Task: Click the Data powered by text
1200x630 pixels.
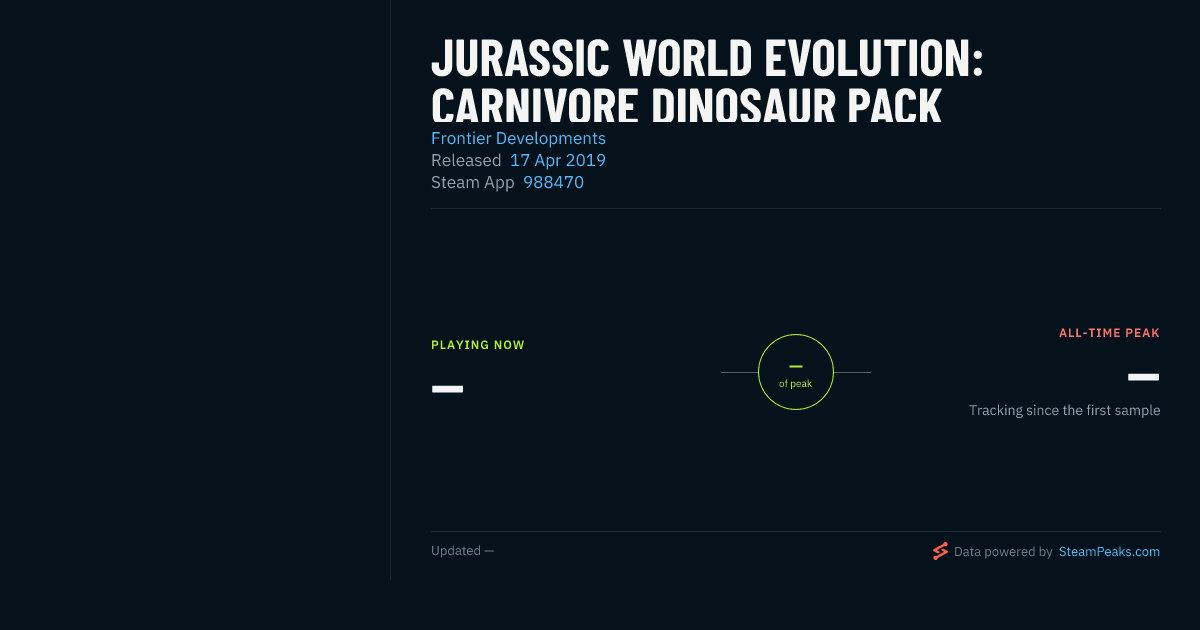Action: coord(1003,551)
